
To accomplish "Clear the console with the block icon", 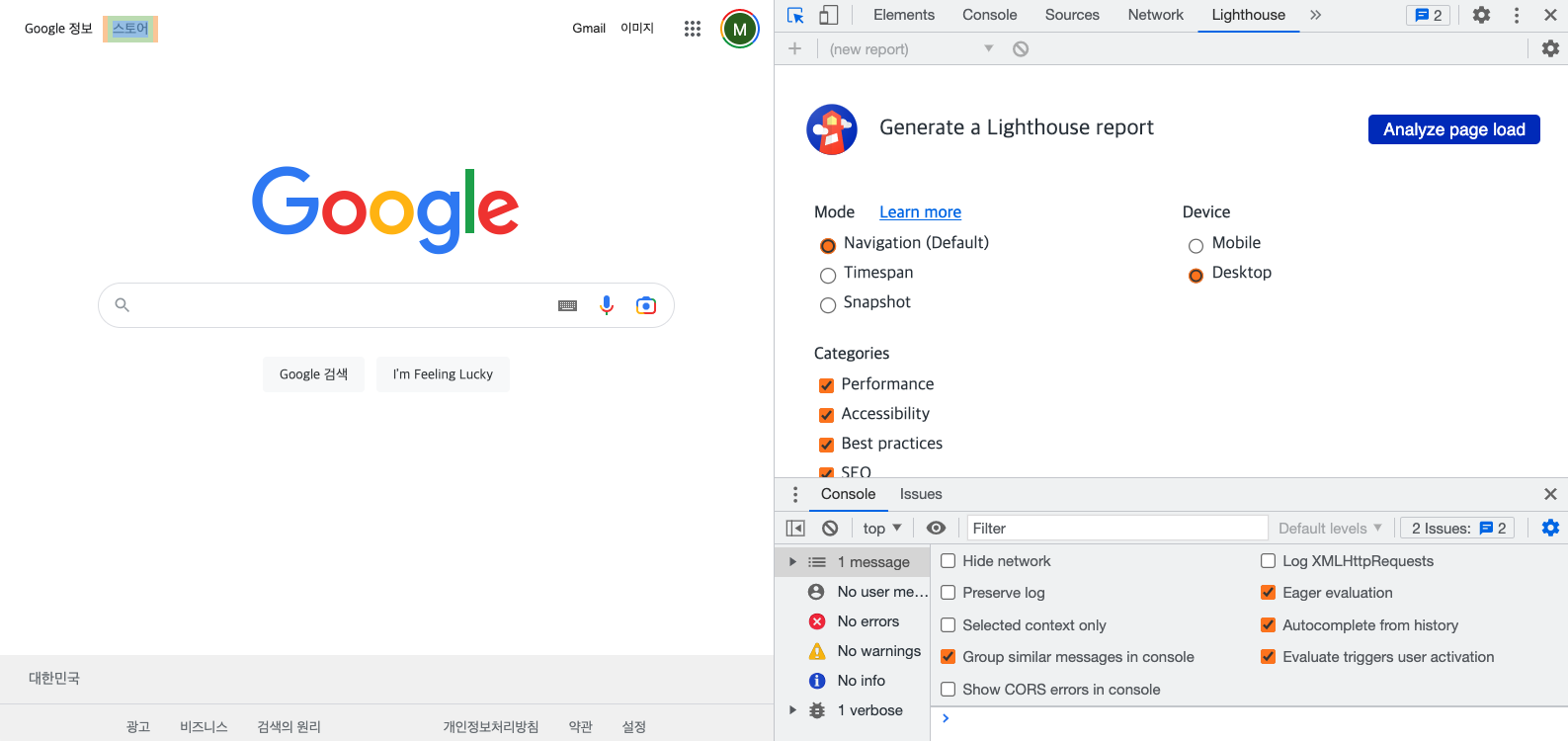I will click(830, 529).
